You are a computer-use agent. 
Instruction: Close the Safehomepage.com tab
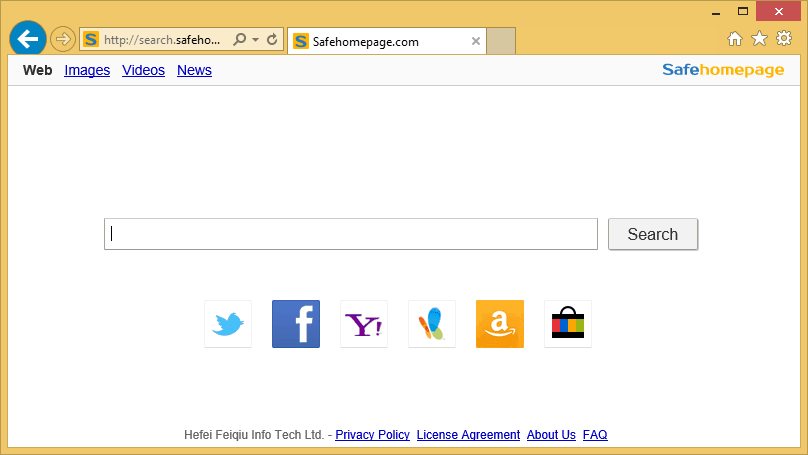pos(476,41)
